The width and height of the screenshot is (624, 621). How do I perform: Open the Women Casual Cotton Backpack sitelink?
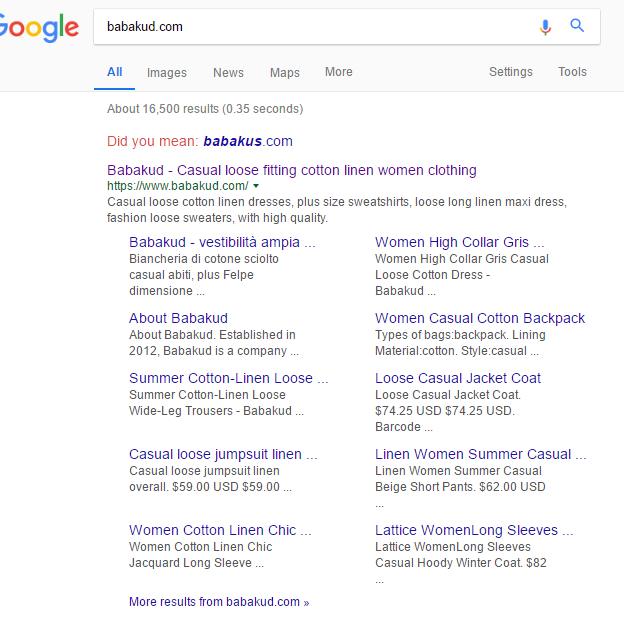pyautogui.click(x=480, y=318)
